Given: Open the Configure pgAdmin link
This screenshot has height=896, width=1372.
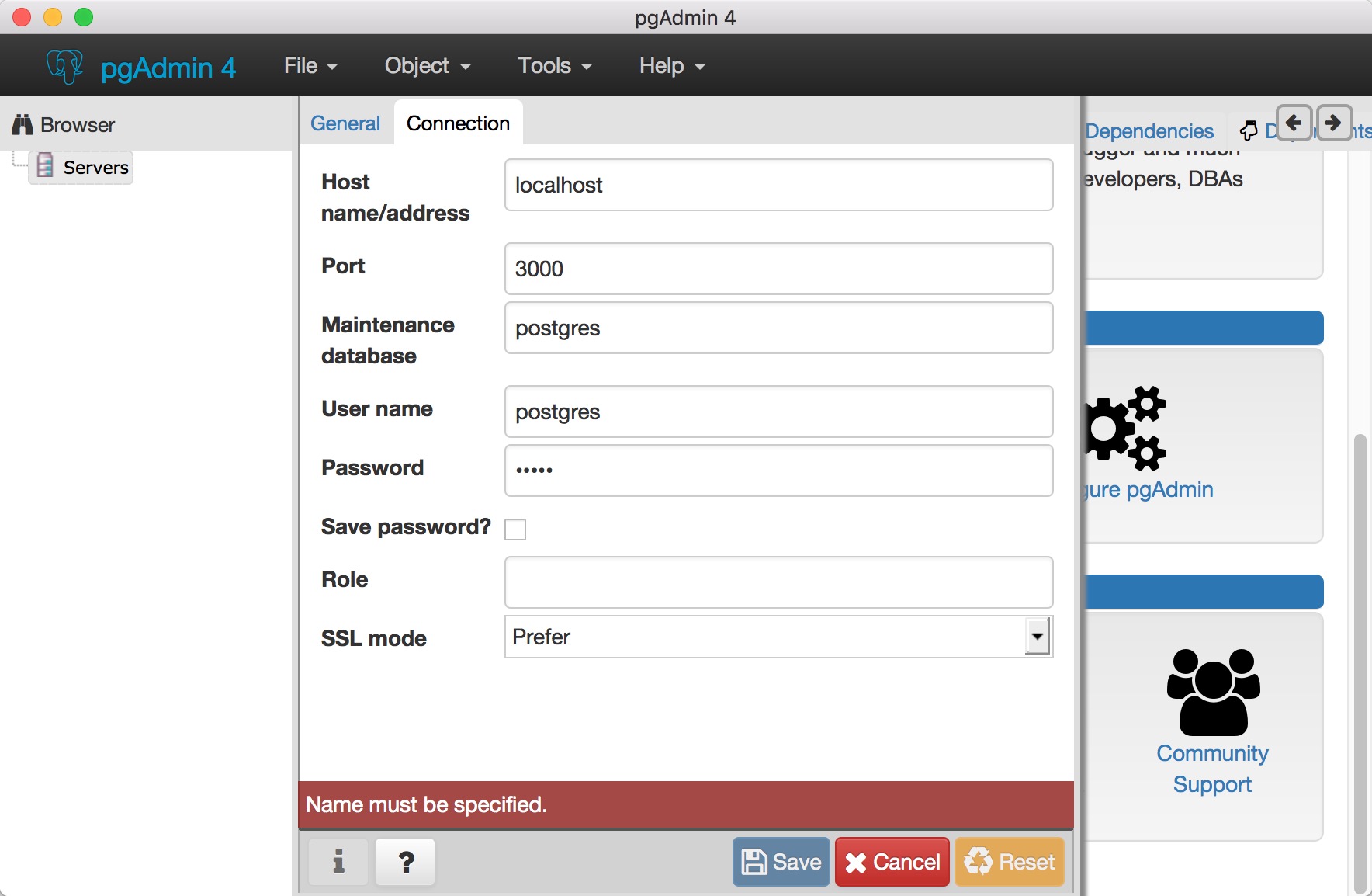Looking at the screenshot, I should pos(1149,490).
